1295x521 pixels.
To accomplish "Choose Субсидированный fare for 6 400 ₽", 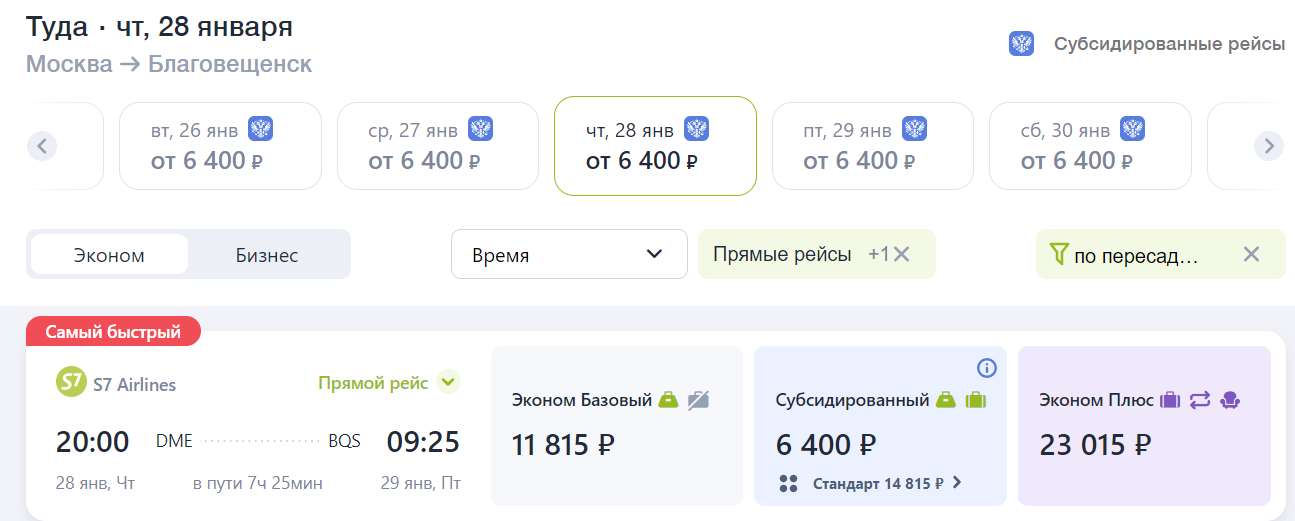I will coord(879,426).
